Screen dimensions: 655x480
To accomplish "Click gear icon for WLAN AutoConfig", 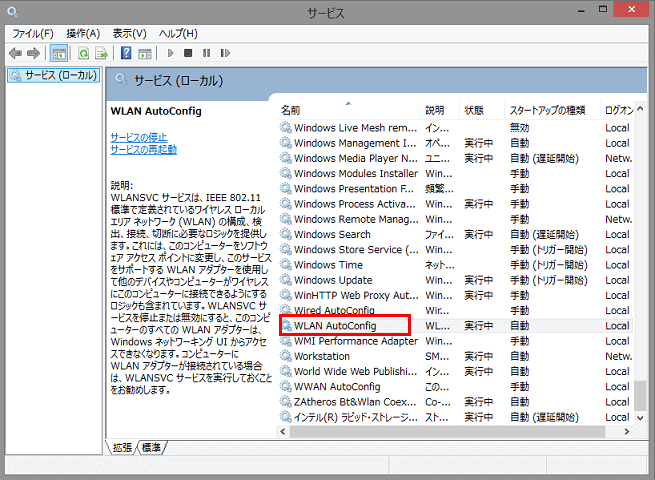I will click(287, 325).
